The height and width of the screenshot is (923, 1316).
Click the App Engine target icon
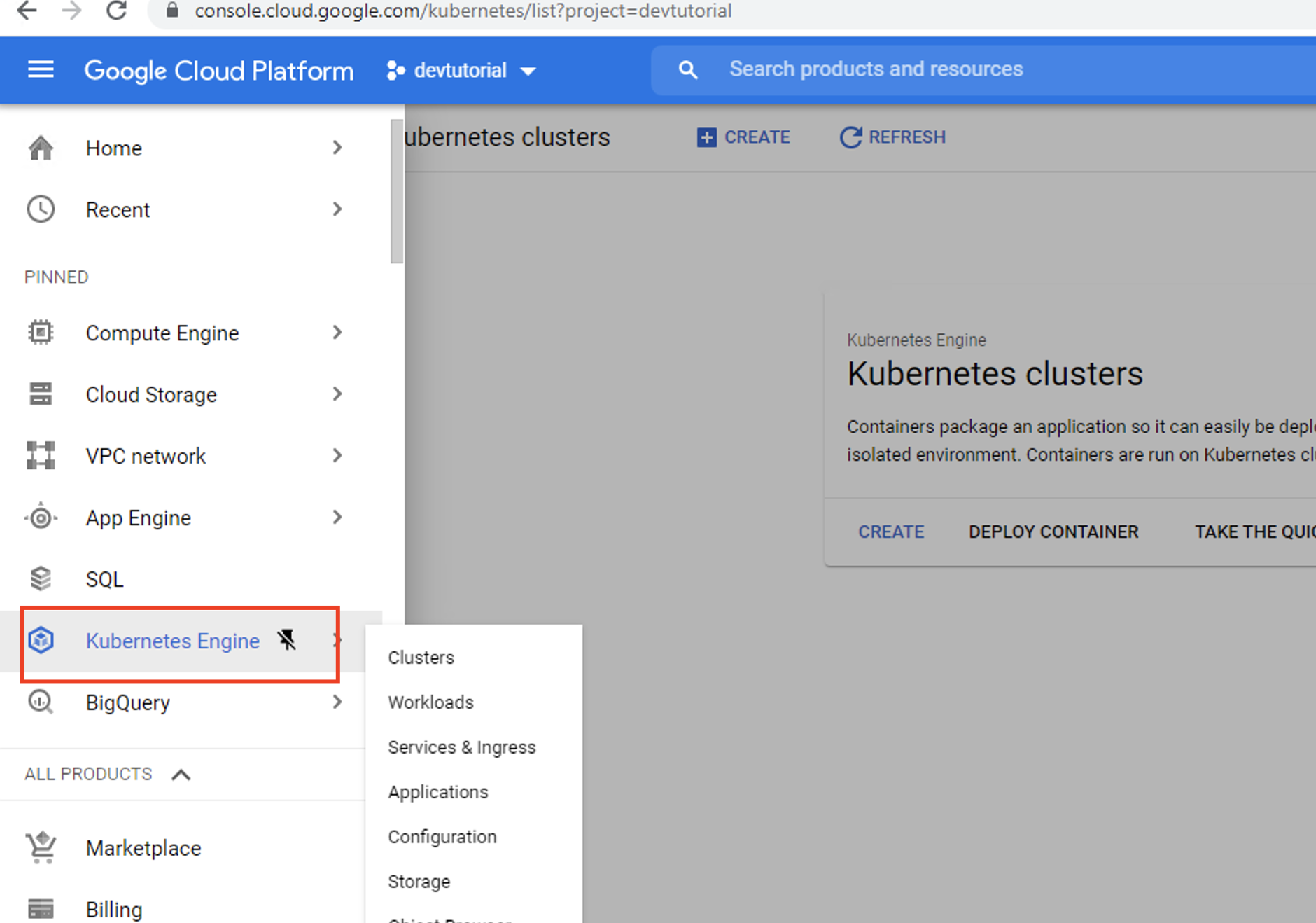coord(41,518)
